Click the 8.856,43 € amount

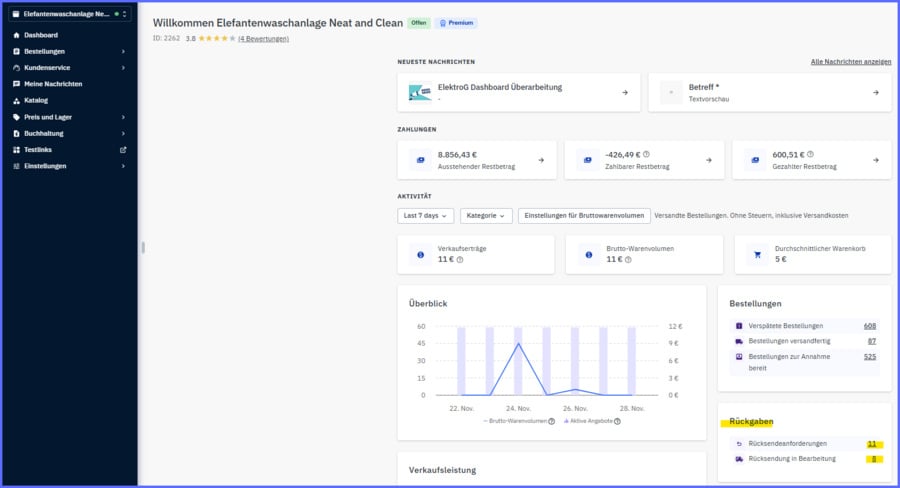pyautogui.click(x=457, y=155)
